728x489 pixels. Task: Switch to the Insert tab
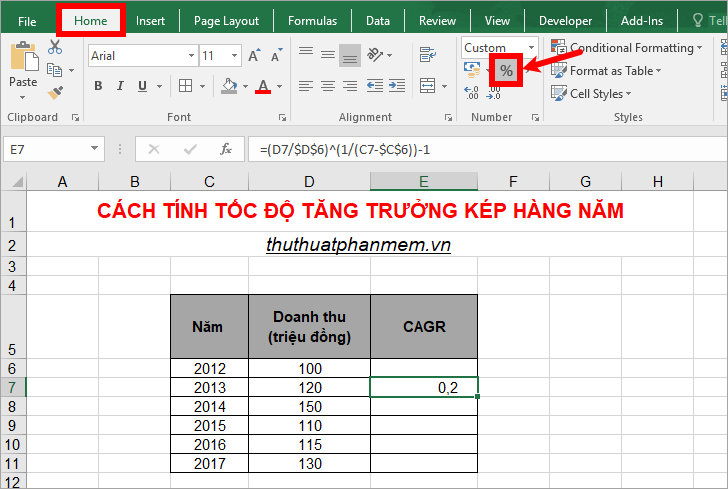pos(150,21)
